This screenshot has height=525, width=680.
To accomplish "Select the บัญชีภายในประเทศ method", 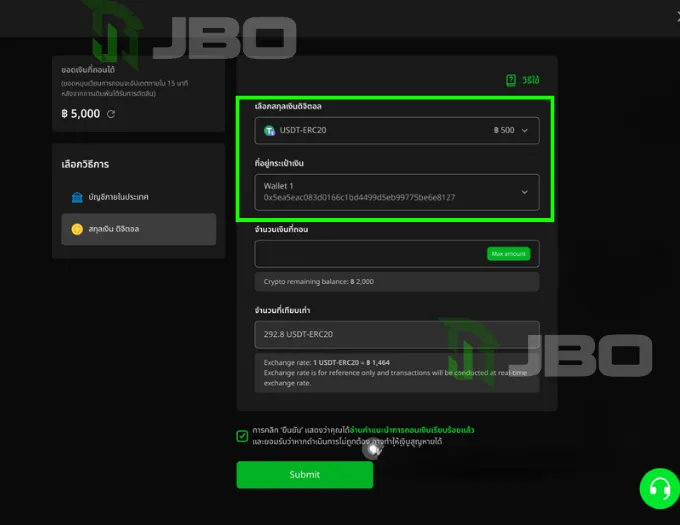I will (138, 197).
